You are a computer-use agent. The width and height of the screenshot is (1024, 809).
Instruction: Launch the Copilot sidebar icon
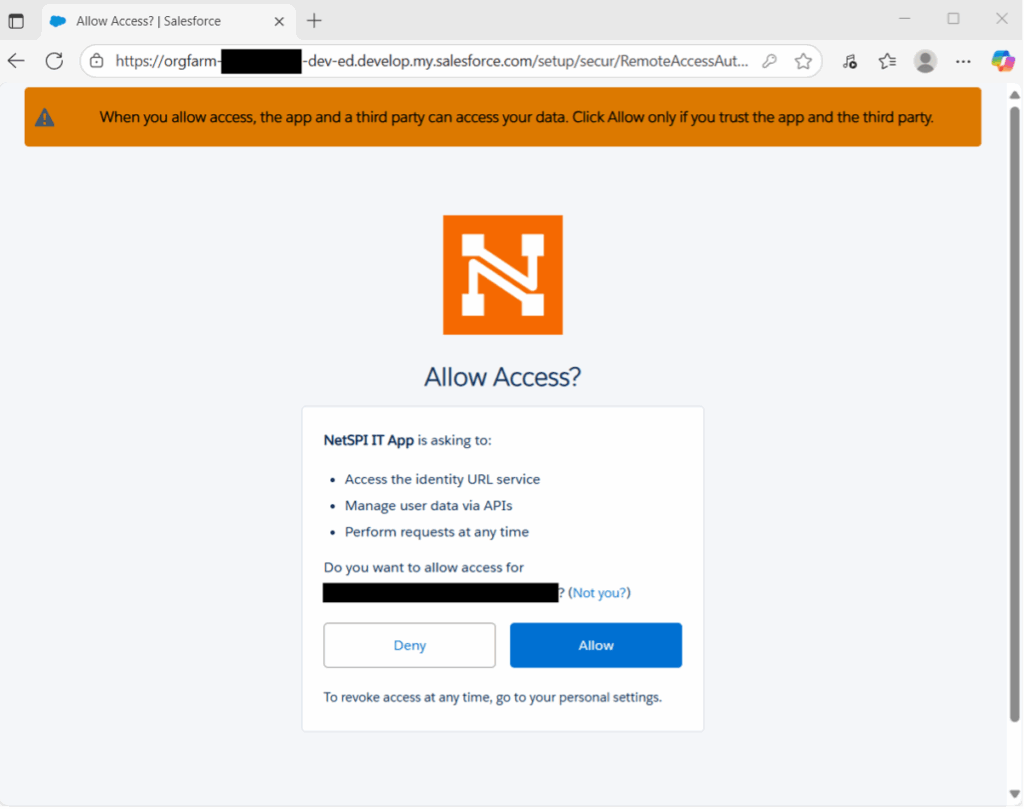pos(1002,61)
